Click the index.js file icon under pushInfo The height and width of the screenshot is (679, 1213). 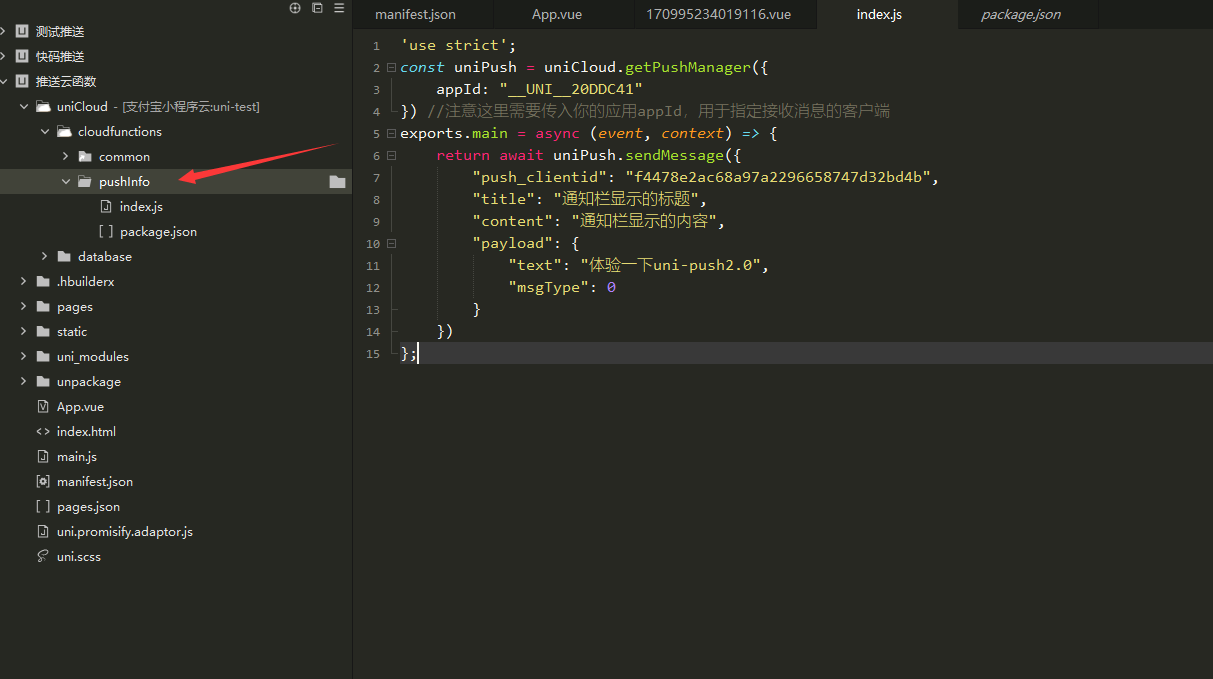[x=106, y=207]
